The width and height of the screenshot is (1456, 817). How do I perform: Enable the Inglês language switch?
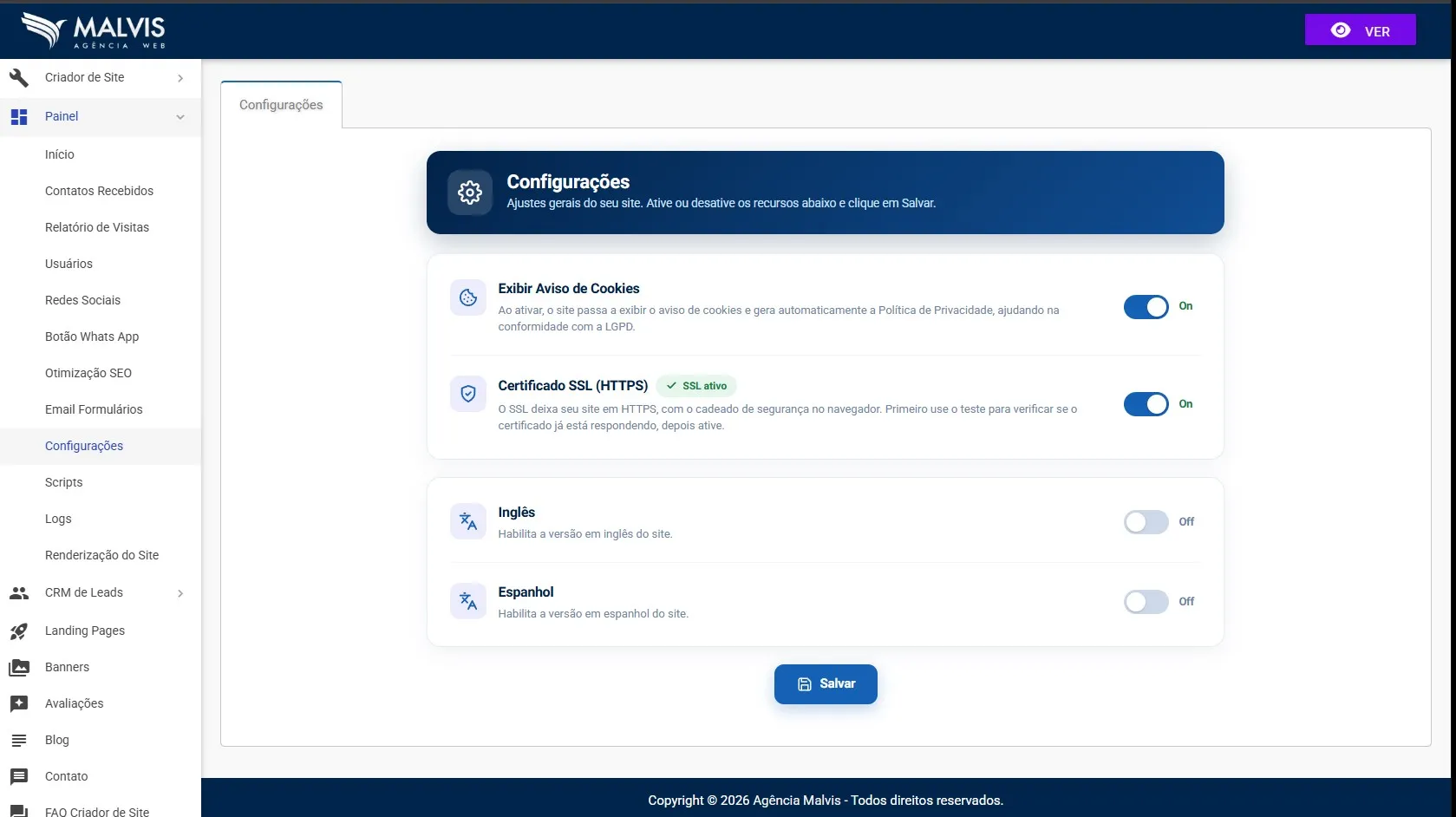click(x=1146, y=522)
